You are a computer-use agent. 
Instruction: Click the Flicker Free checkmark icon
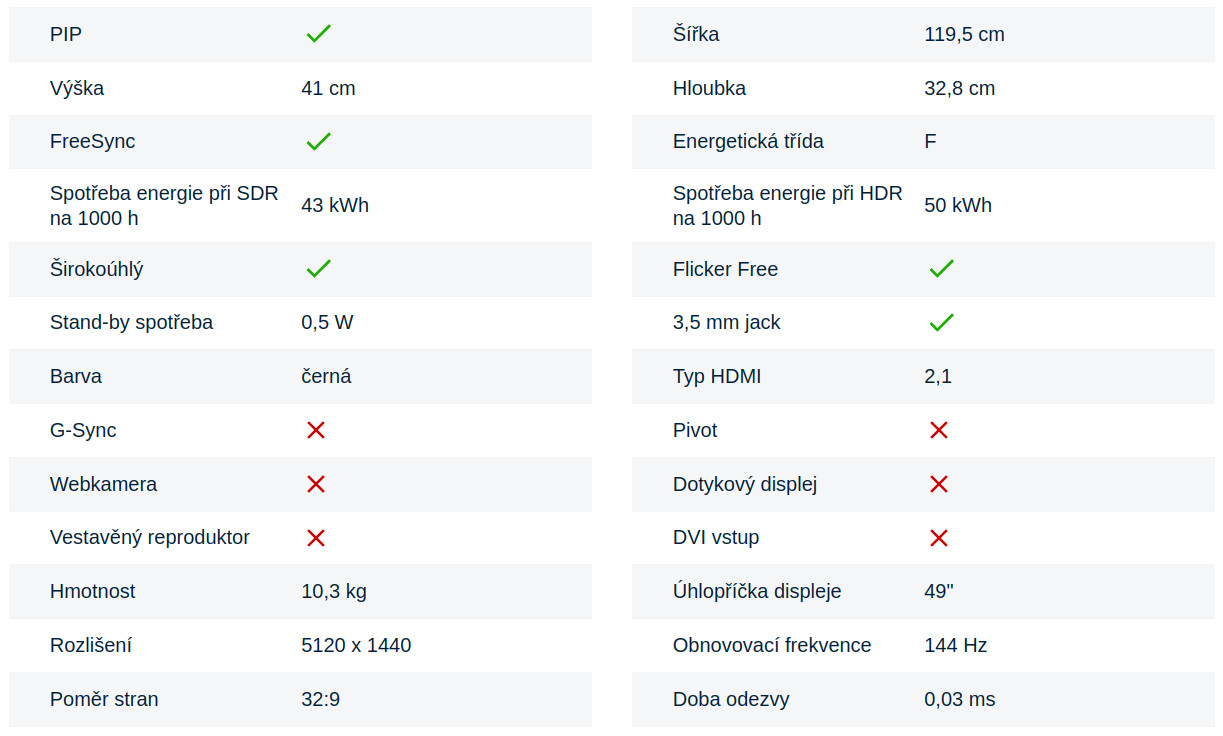941,269
